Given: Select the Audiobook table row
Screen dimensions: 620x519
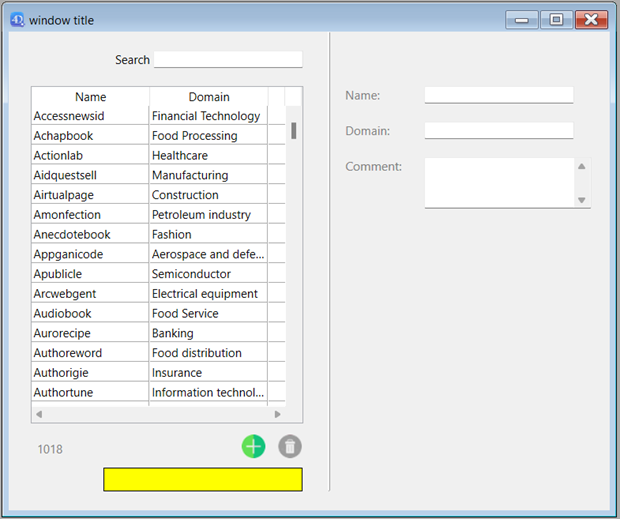Looking at the screenshot, I should (90, 313).
